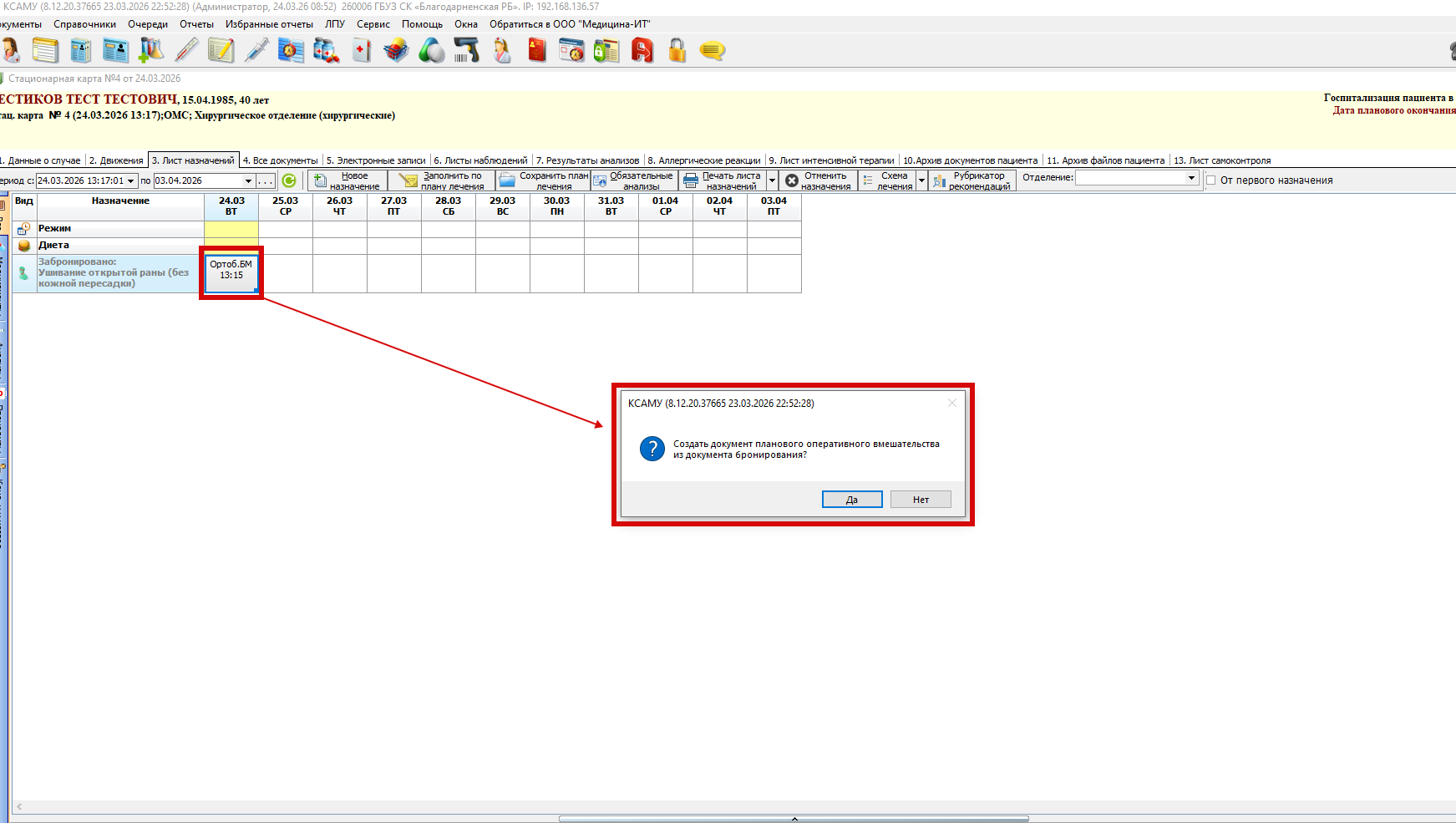Open the thermometer tool in the toolbar
Viewport: 1456px width, 823px height.
(x=186, y=51)
